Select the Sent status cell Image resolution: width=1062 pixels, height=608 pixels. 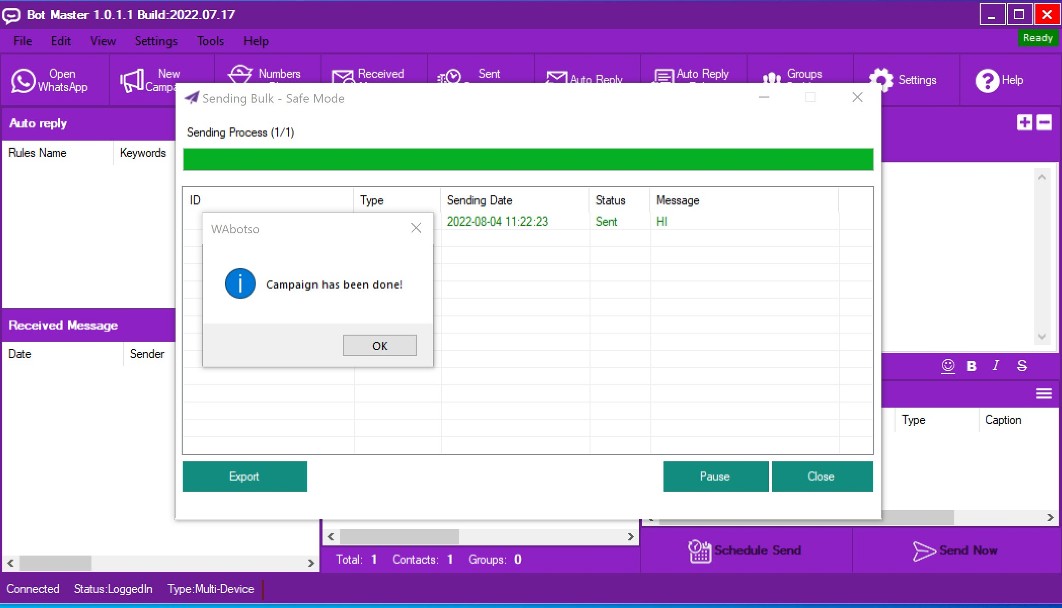pyautogui.click(x=606, y=221)
